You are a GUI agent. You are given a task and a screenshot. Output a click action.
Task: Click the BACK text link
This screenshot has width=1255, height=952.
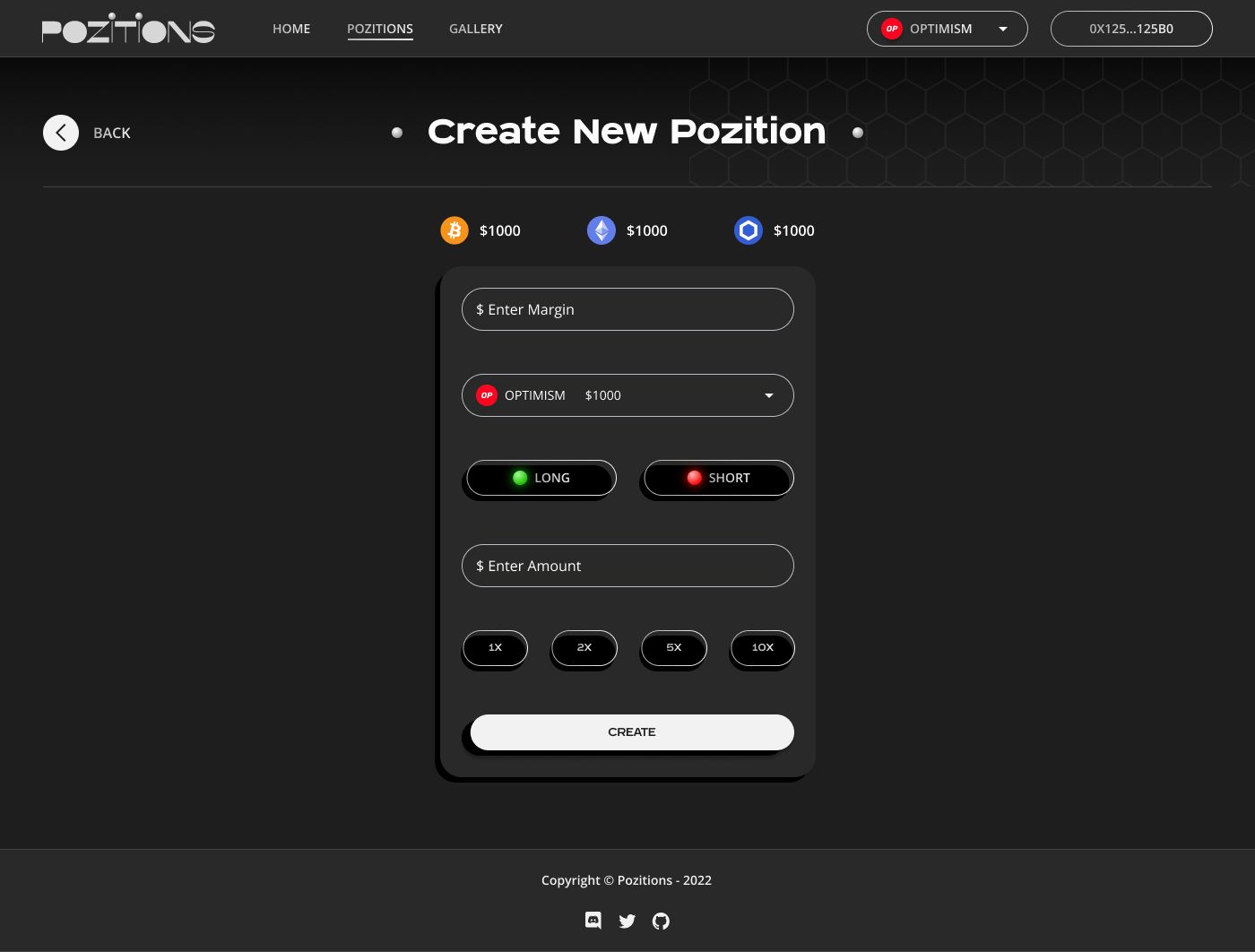(112, 133)
